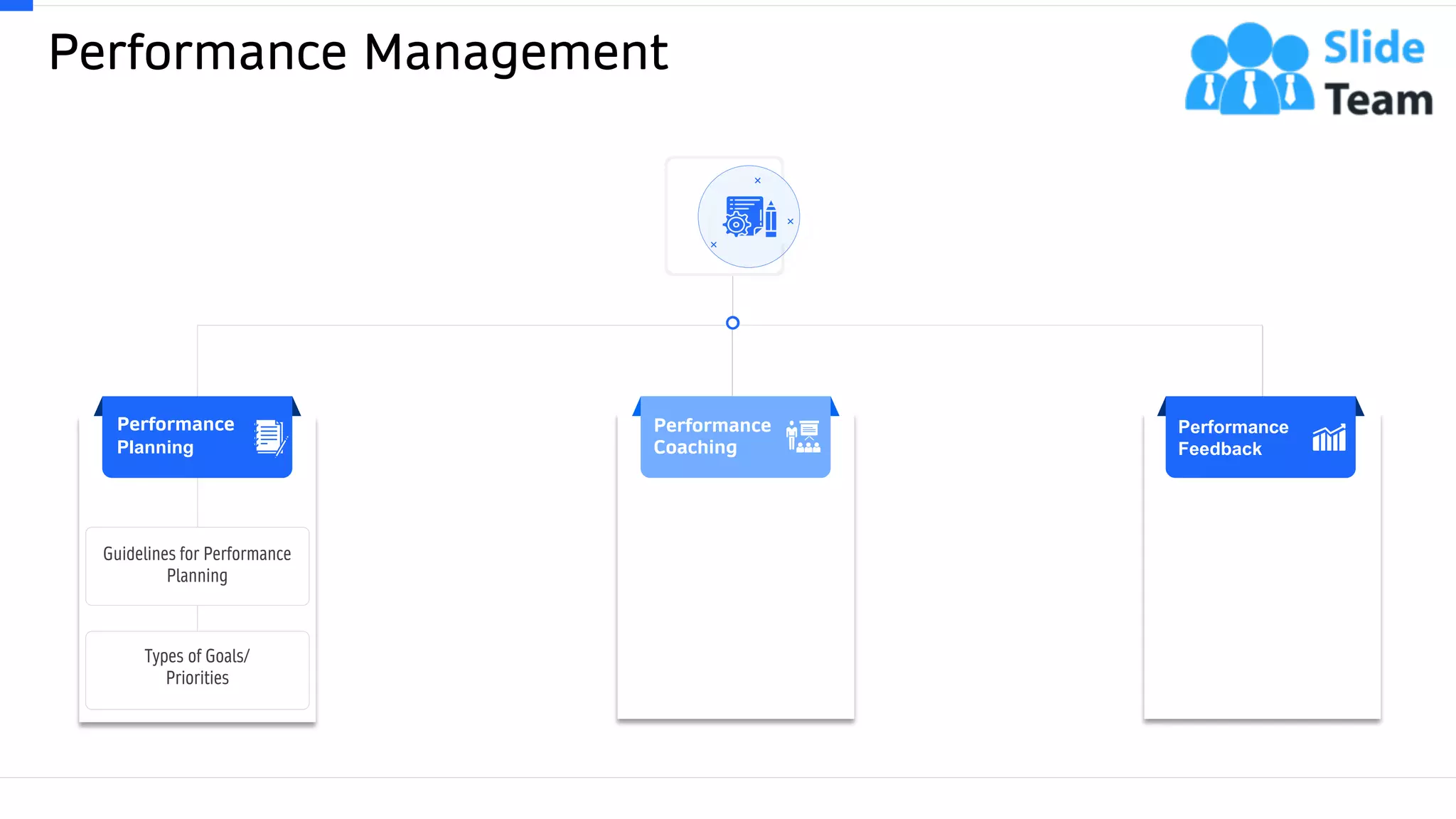Select the Performance Planning header text
Image resolution: width=1456 pixels, height=819 pixels.
176,436
